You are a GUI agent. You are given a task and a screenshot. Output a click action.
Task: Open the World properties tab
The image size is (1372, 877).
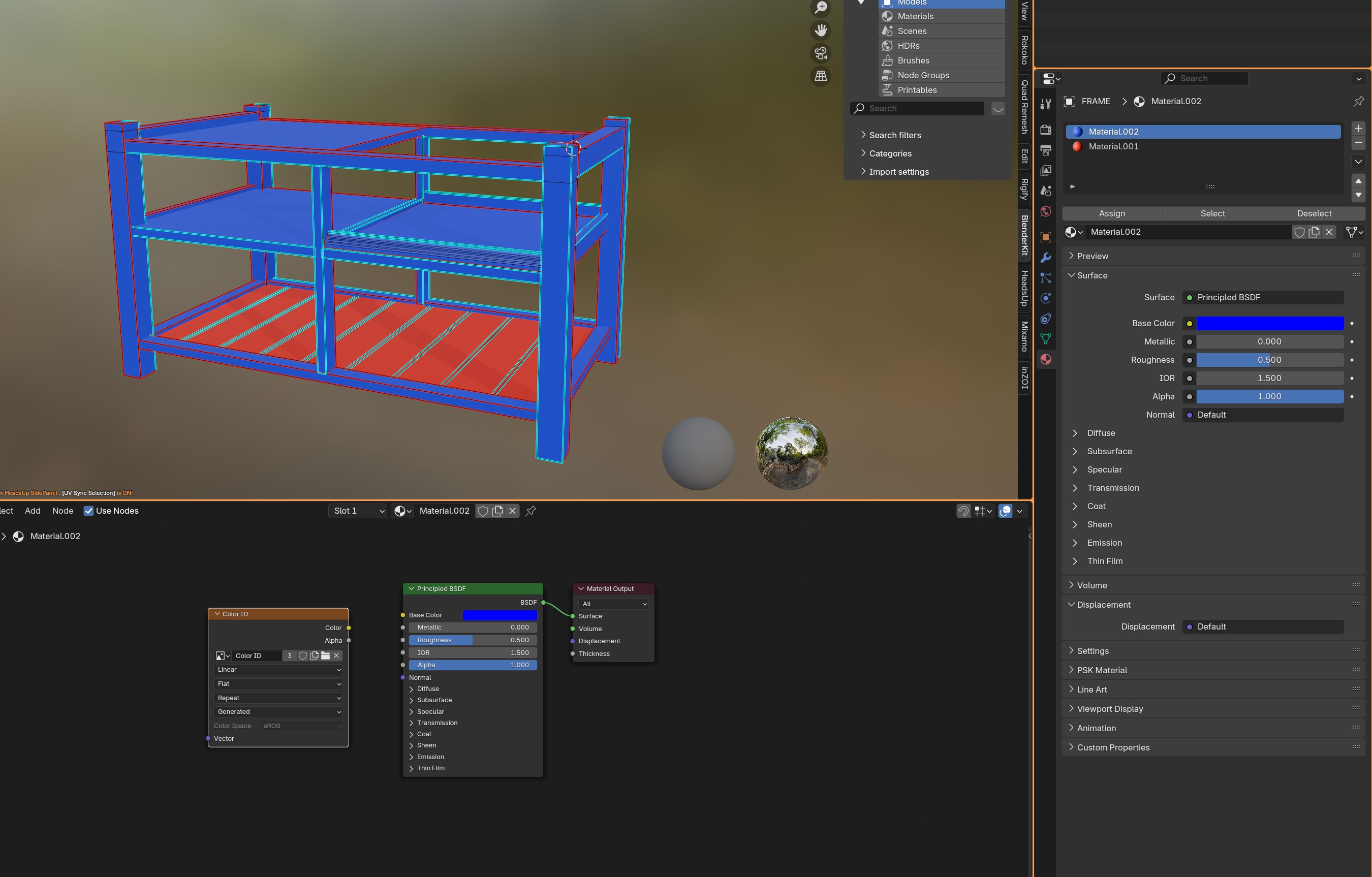(x=1046, y=211)
